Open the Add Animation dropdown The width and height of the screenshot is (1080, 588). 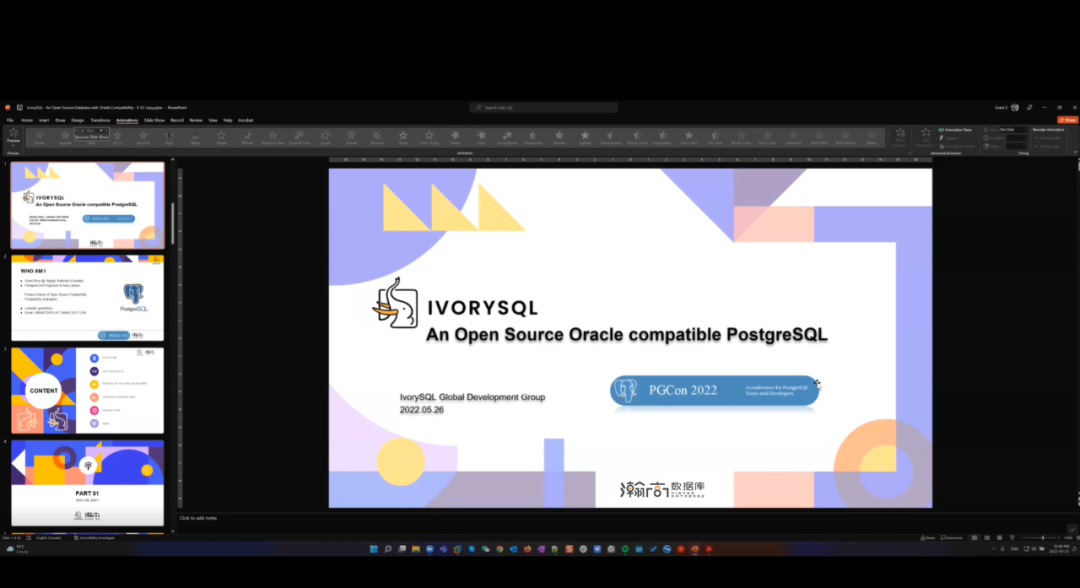click(926, 137)
